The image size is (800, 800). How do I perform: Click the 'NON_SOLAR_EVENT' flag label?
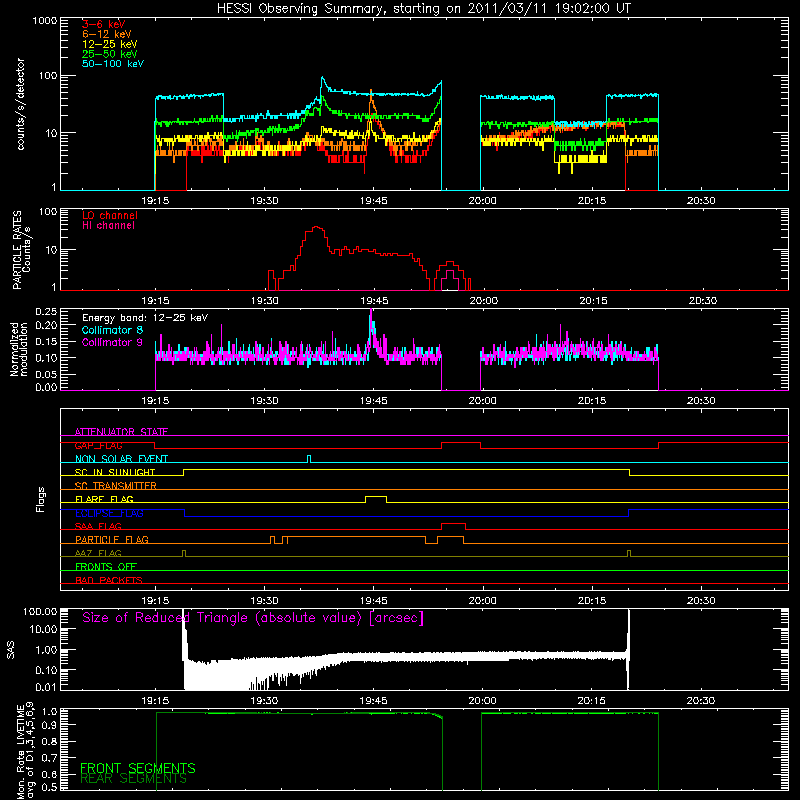point(121,459)
